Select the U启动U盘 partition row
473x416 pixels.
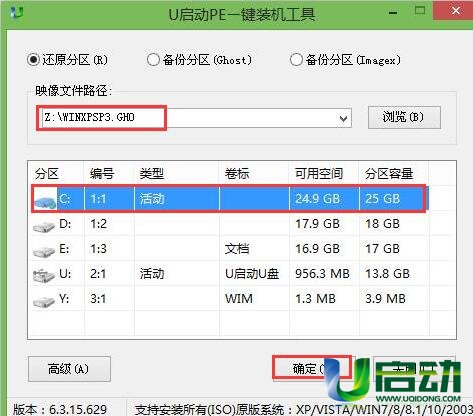pos(230,274)
